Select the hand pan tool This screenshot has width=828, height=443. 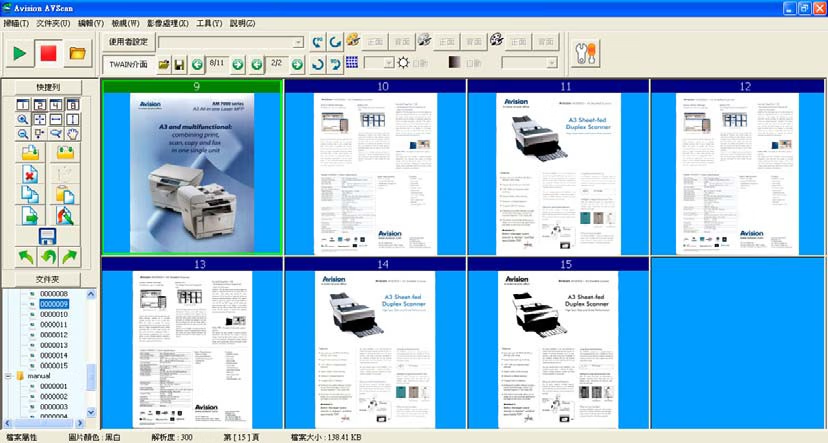pos(73,132)
